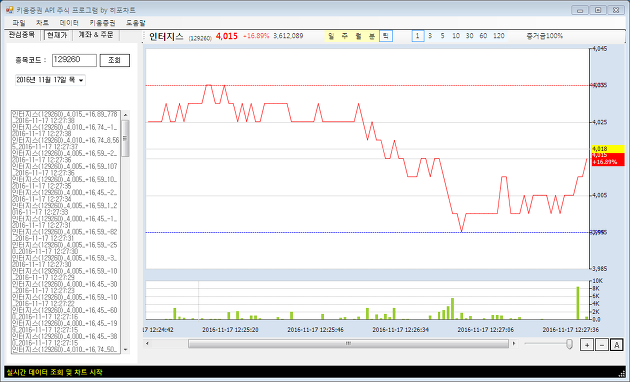Close the program window

(x=616, y=10)
